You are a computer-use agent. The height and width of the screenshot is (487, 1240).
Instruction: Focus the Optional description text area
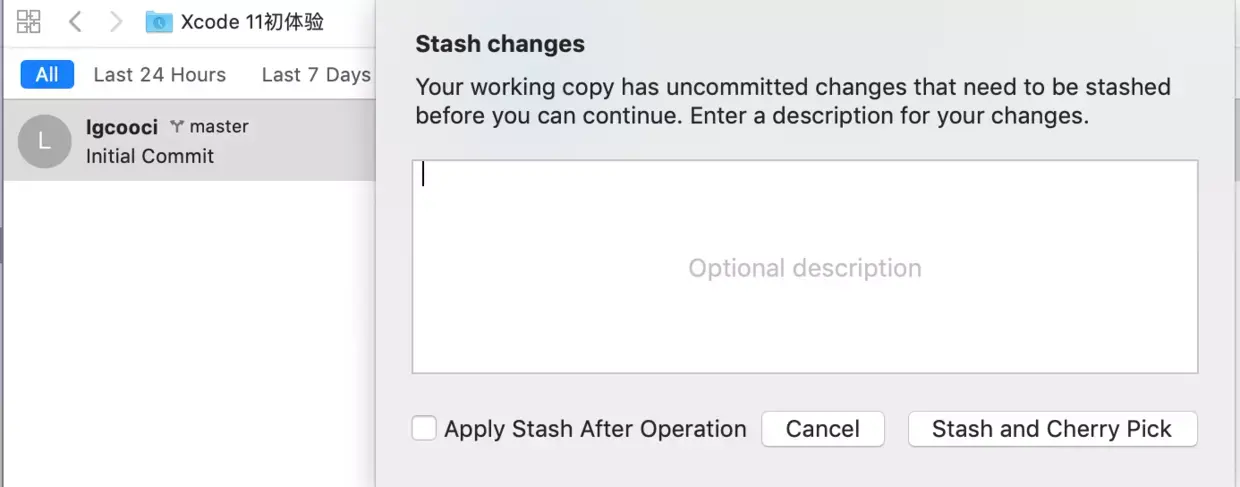click(804, 267)
